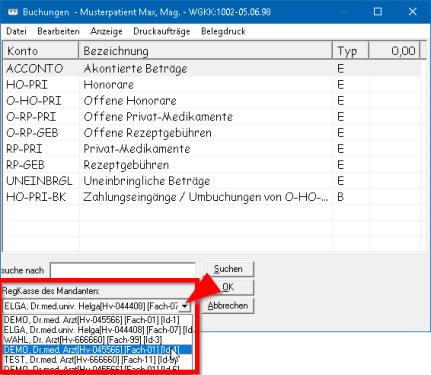
Task: Select the UNEINBRGL account row
Action: click(x=212, y=181)
